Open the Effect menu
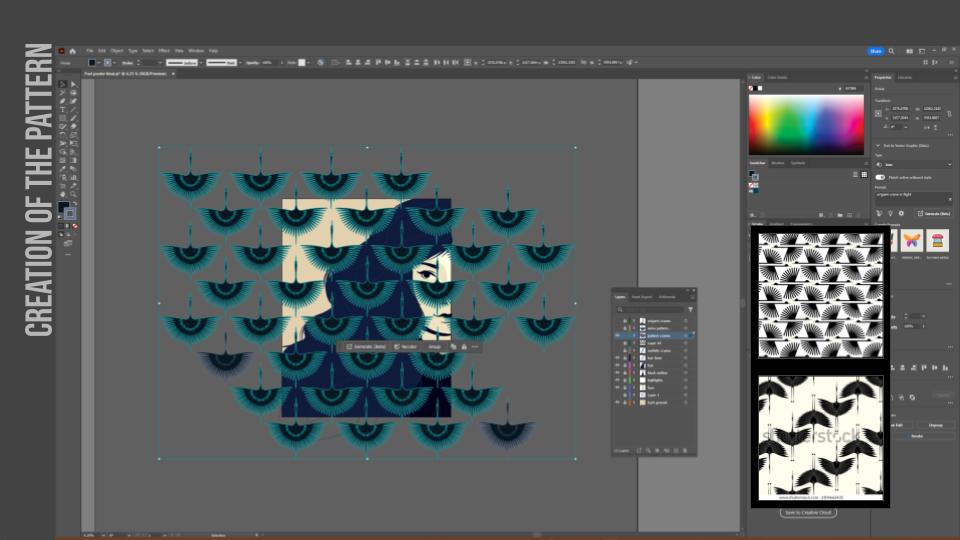 coord(164,51)
